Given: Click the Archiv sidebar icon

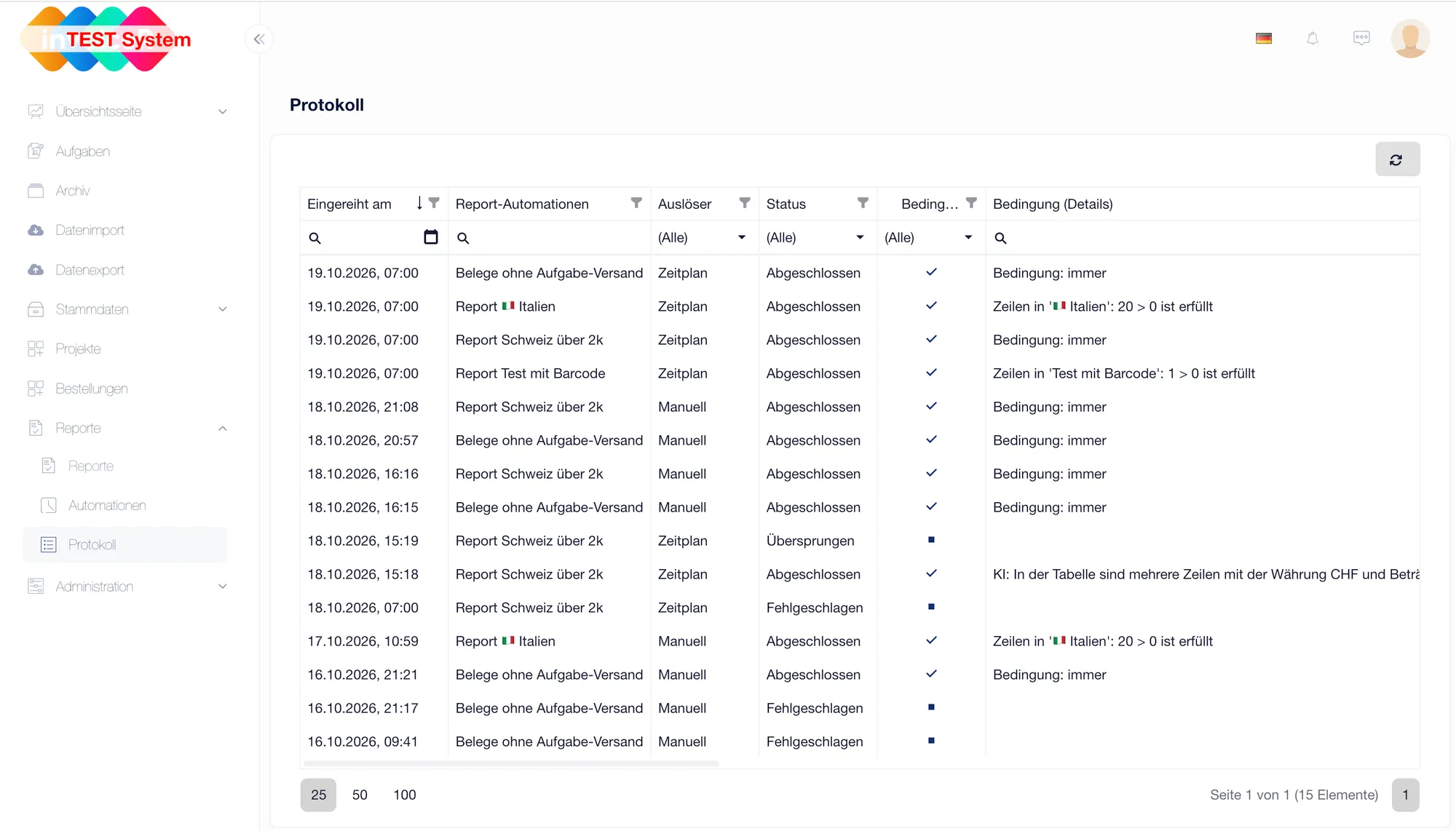Looking at the screenshot, I should pyautogui.click(x=36, y=191).
